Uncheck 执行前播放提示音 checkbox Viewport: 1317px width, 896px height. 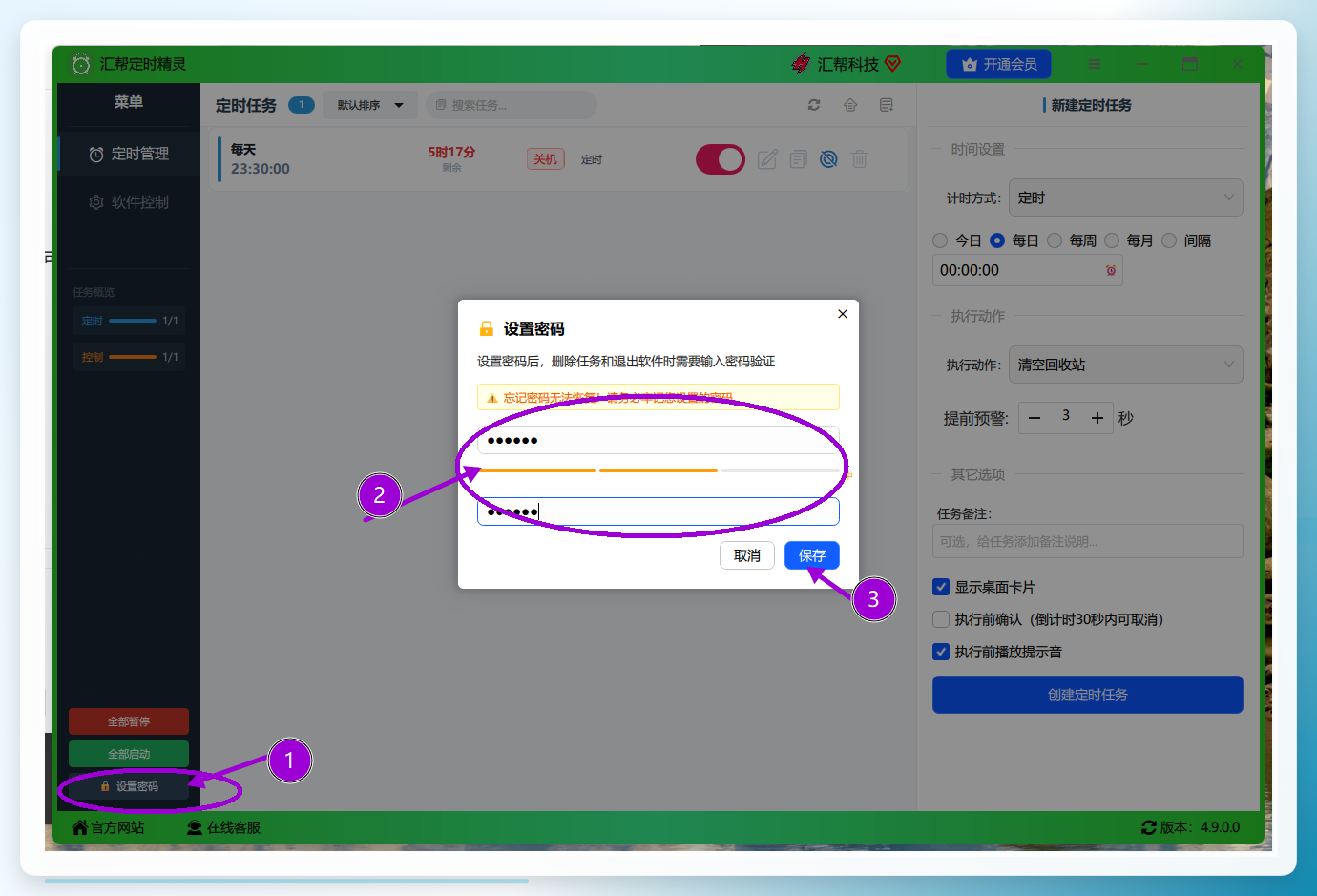click(x=941, y=652)
